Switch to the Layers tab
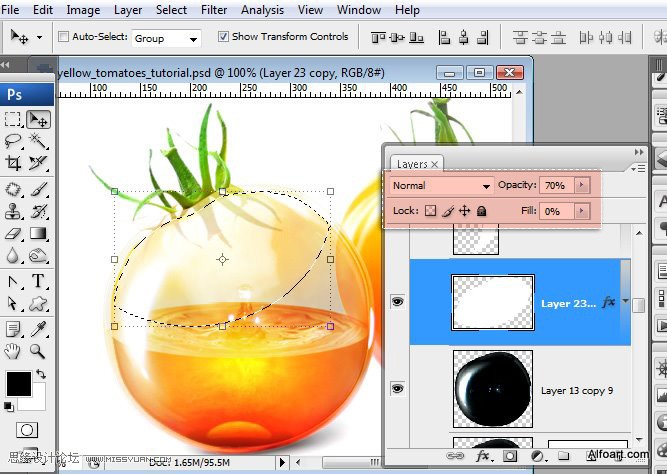667x474 pixels. point(412,164)
